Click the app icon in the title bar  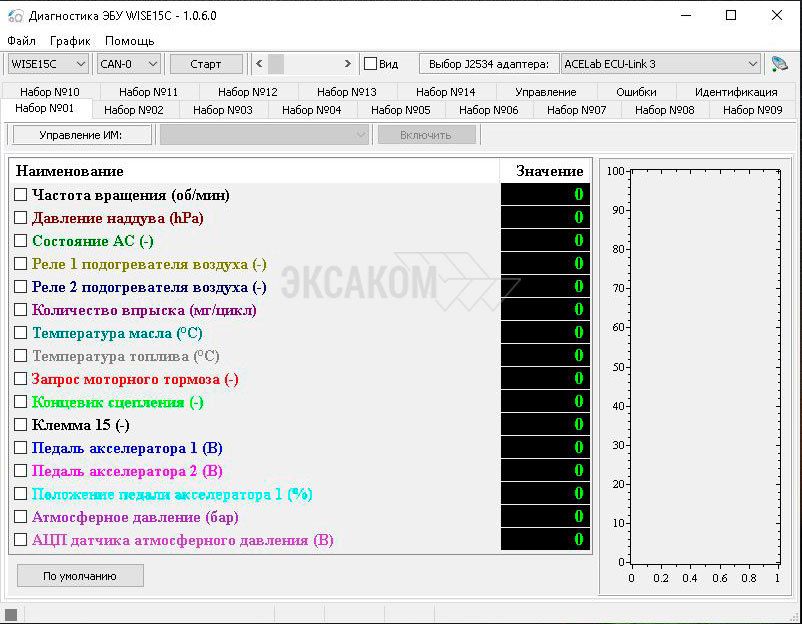click(x=15, y=16)
